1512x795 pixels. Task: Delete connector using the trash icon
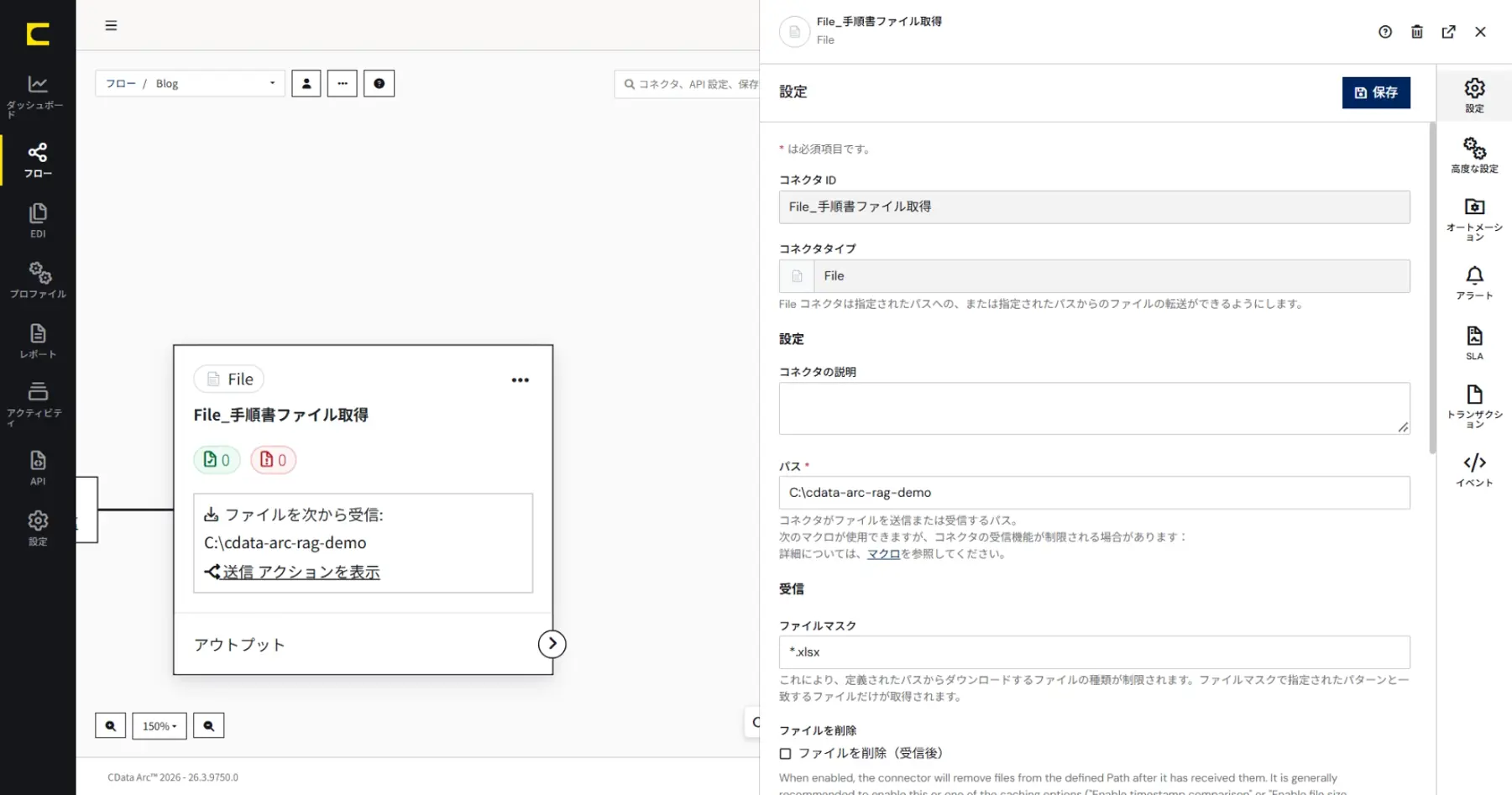click(x=1417, y=32)
